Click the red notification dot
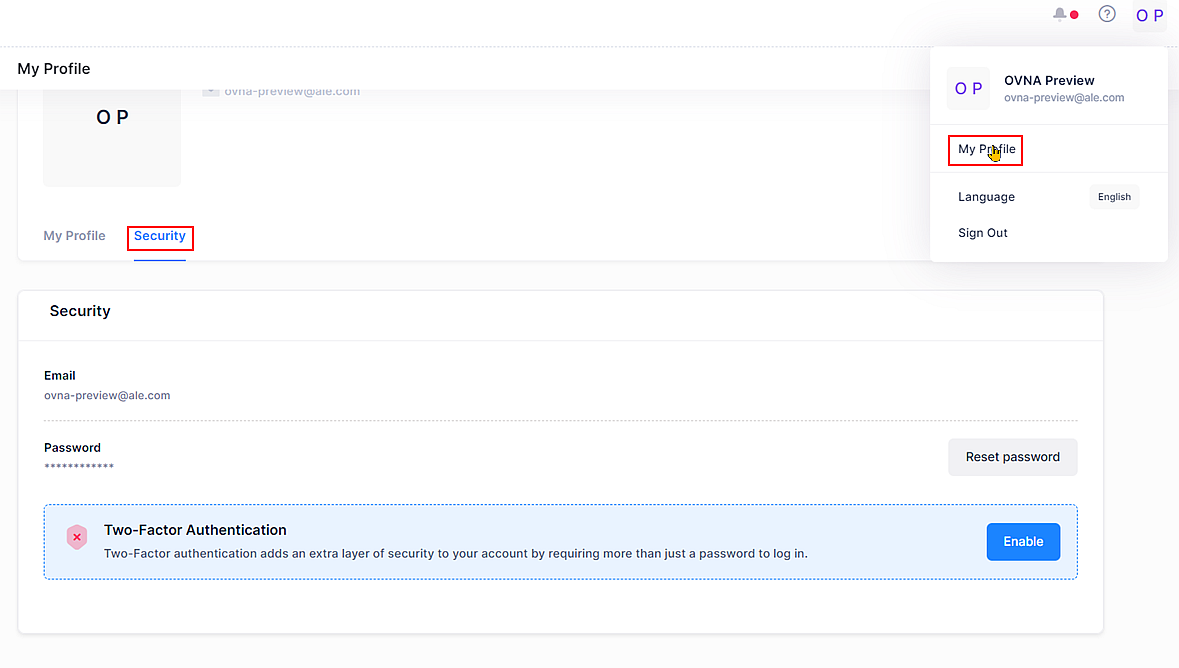Viewport: 1179px width, 668px height. [x=1074, y=16]
